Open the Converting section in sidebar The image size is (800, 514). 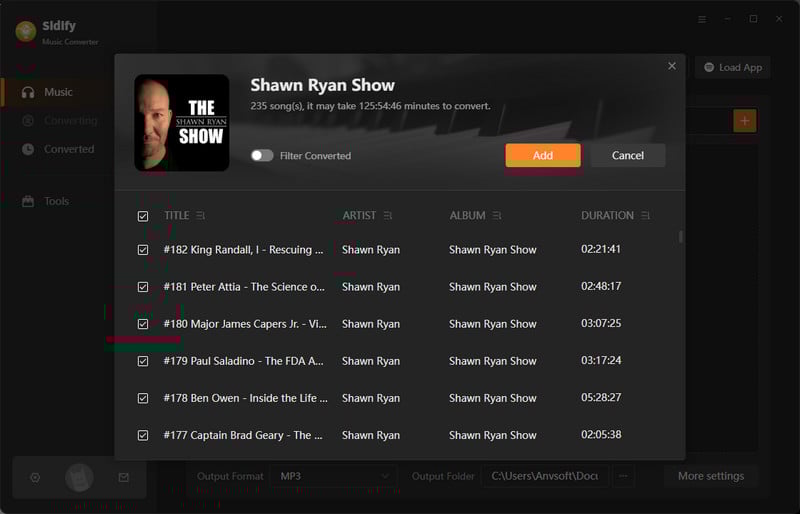tap(58, 120)
